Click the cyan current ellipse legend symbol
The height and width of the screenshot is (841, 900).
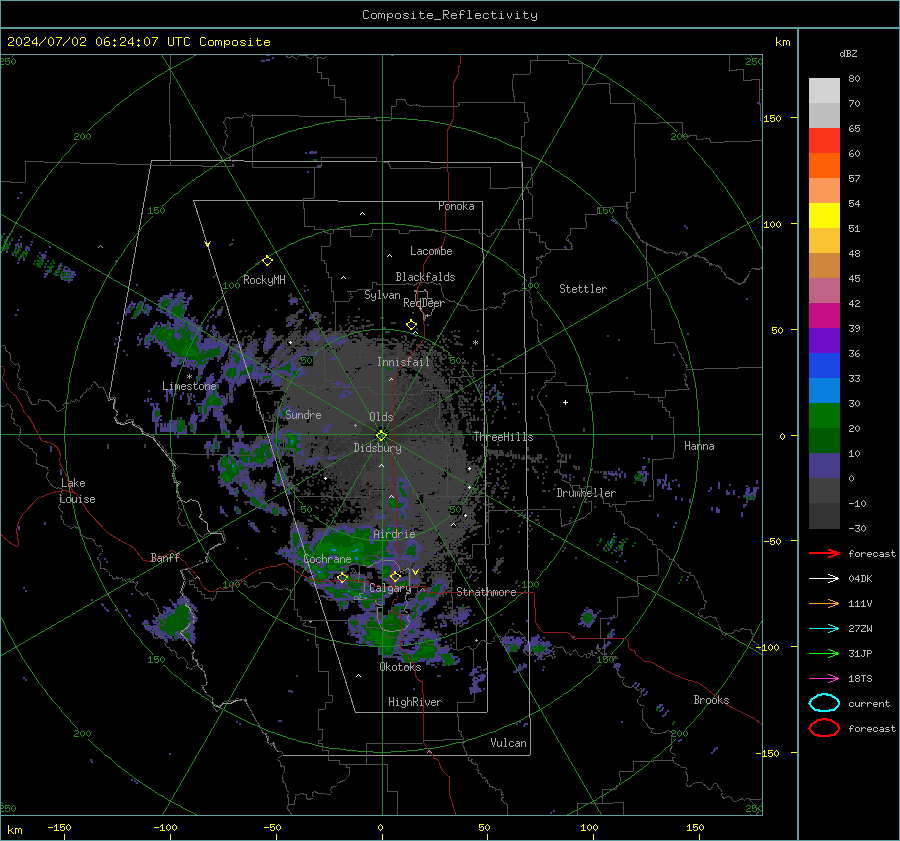tap(824, 703)
